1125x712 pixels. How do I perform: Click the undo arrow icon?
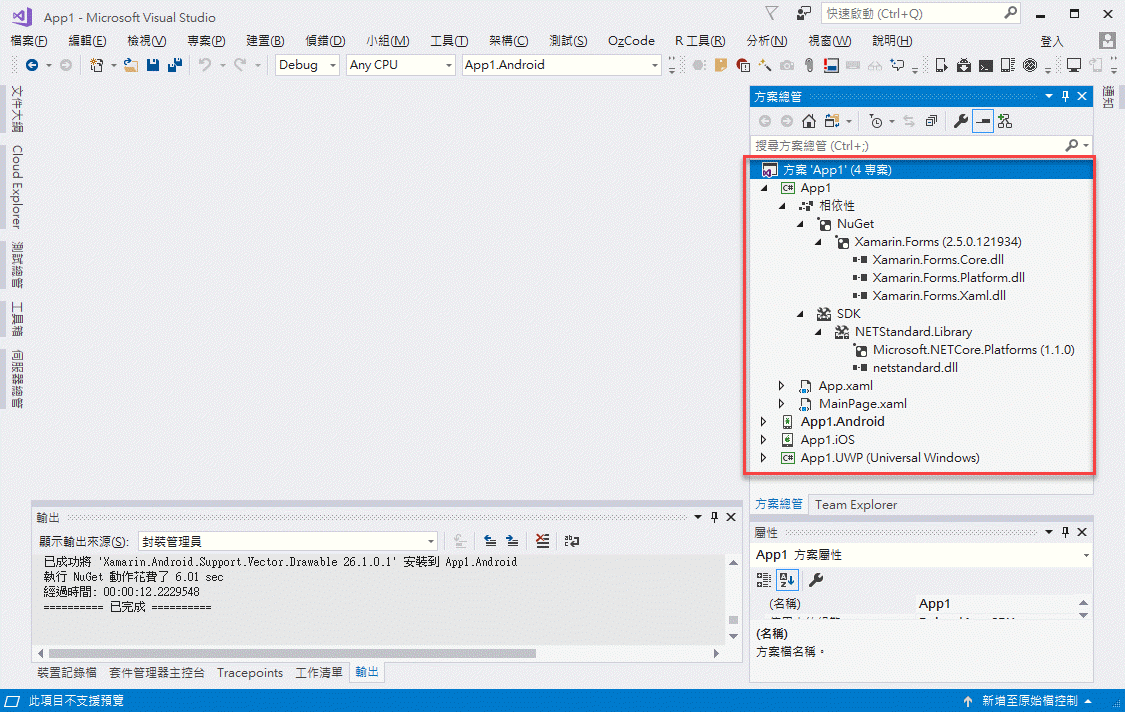point(205,65)
